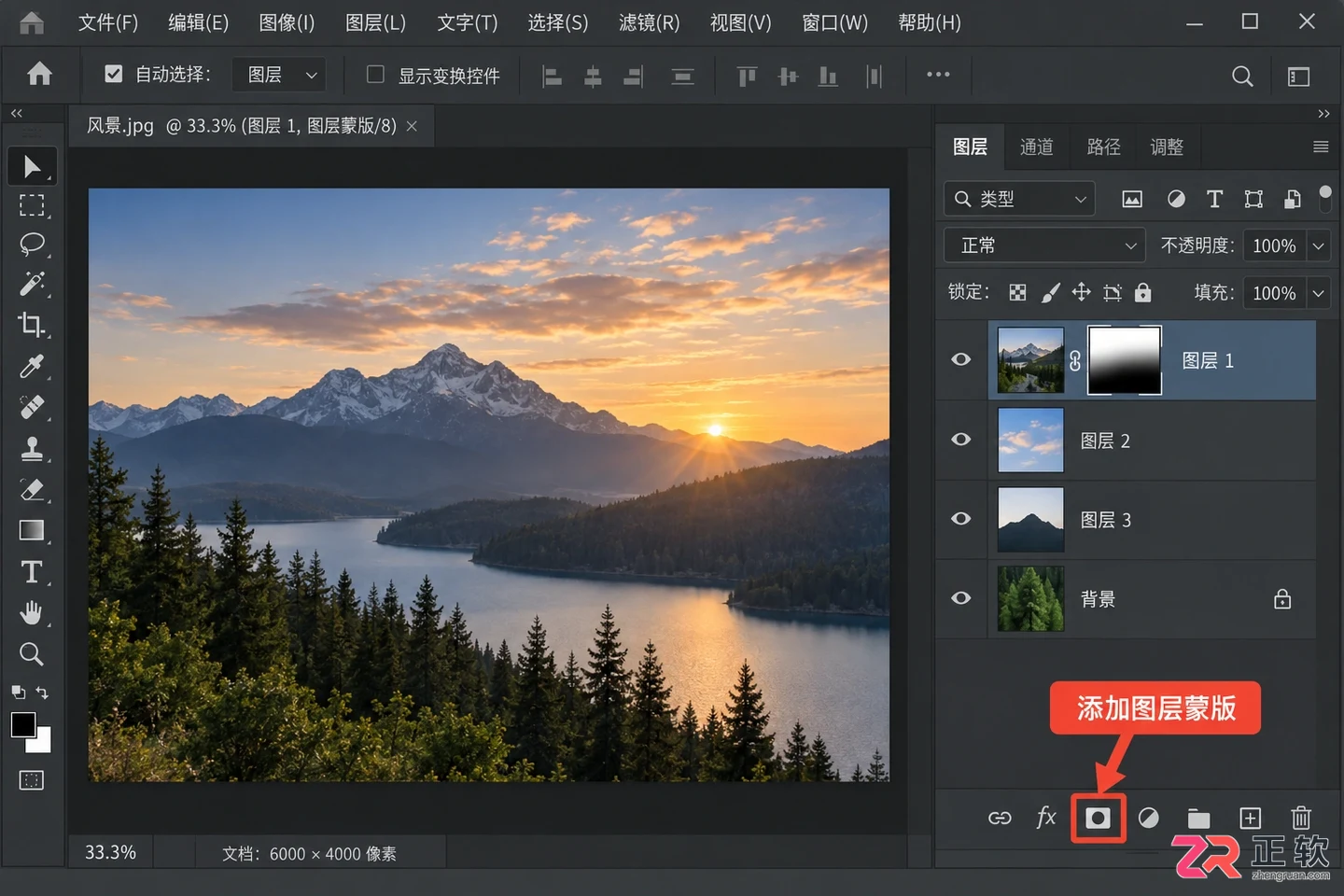Open the 类型 filter dropdown
This screenshot has height=896, width=1344.
[1019, 199]
